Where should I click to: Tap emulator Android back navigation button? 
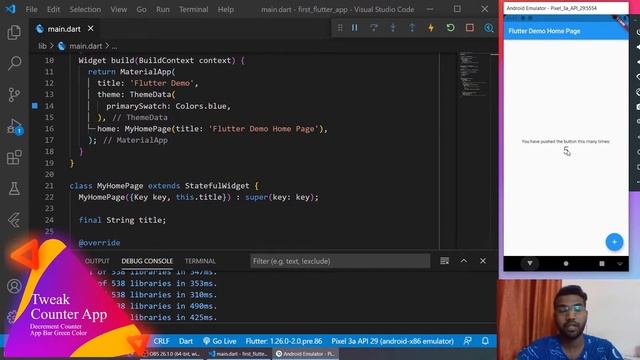coord(530,264)
